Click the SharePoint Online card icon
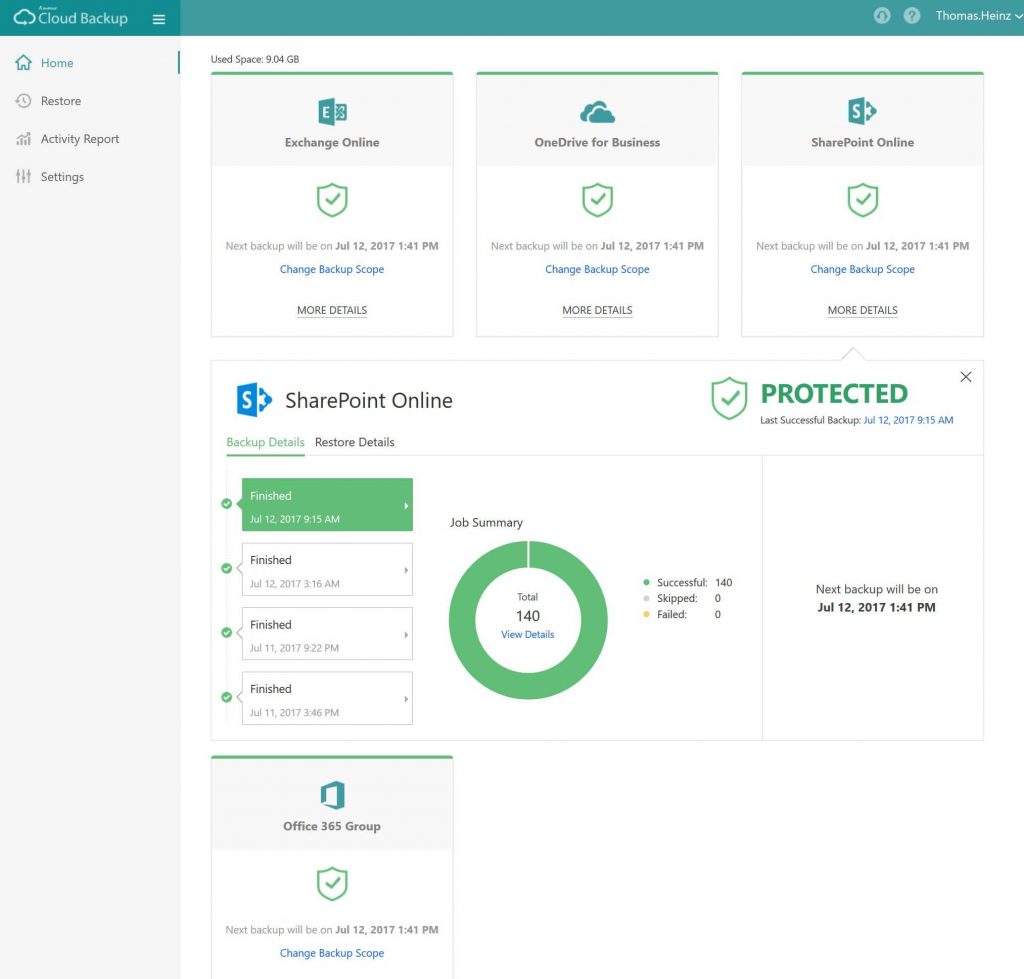The width and height of the screenshot is (1024, 979). click(862, 110)
